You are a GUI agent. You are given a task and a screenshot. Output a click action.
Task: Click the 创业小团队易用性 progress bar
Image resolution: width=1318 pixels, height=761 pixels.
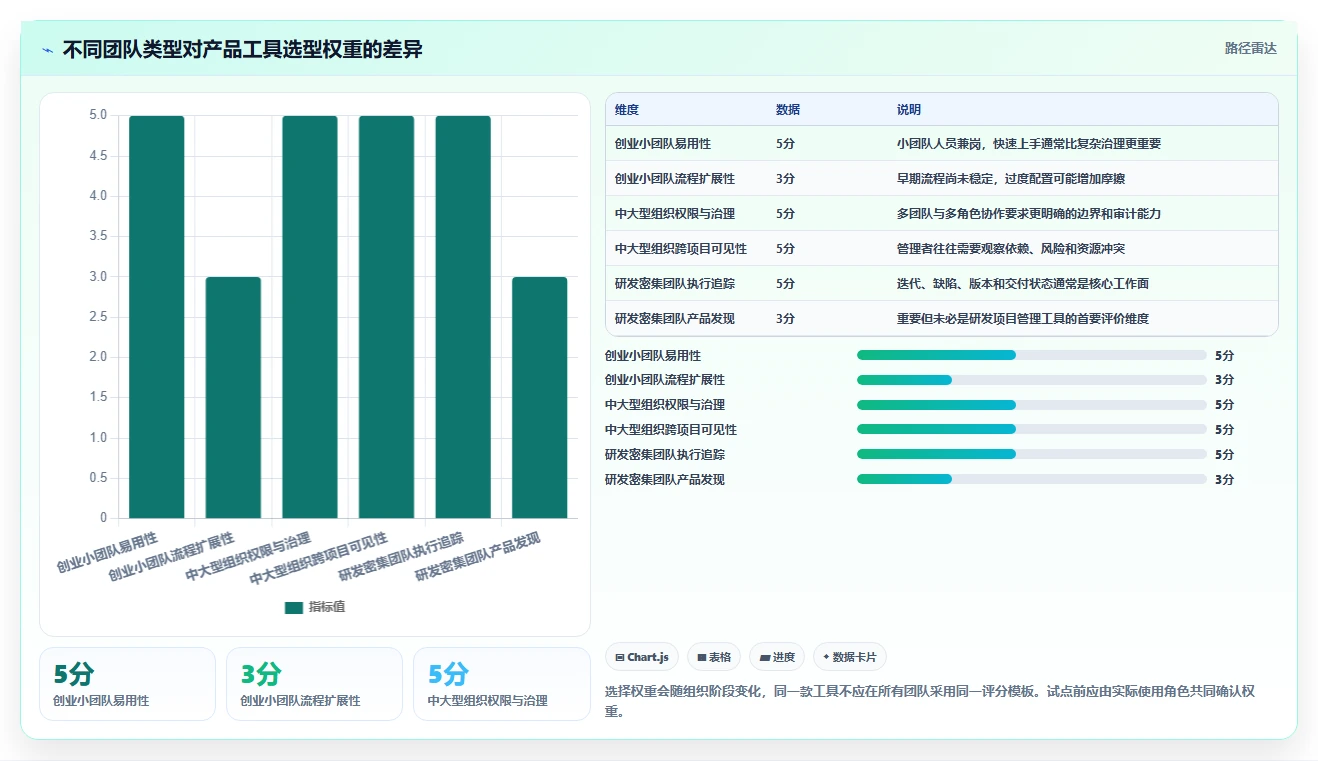(1032, 355)
